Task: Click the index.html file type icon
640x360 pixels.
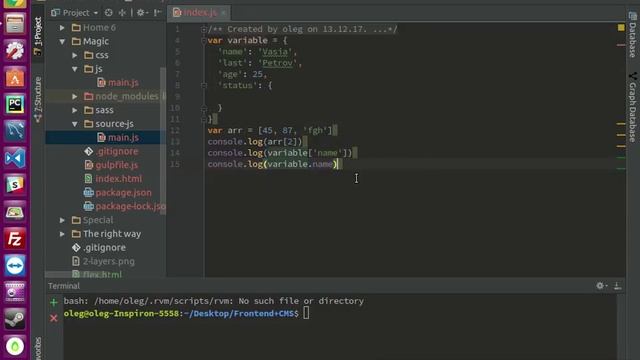Action: click(89, 179)
